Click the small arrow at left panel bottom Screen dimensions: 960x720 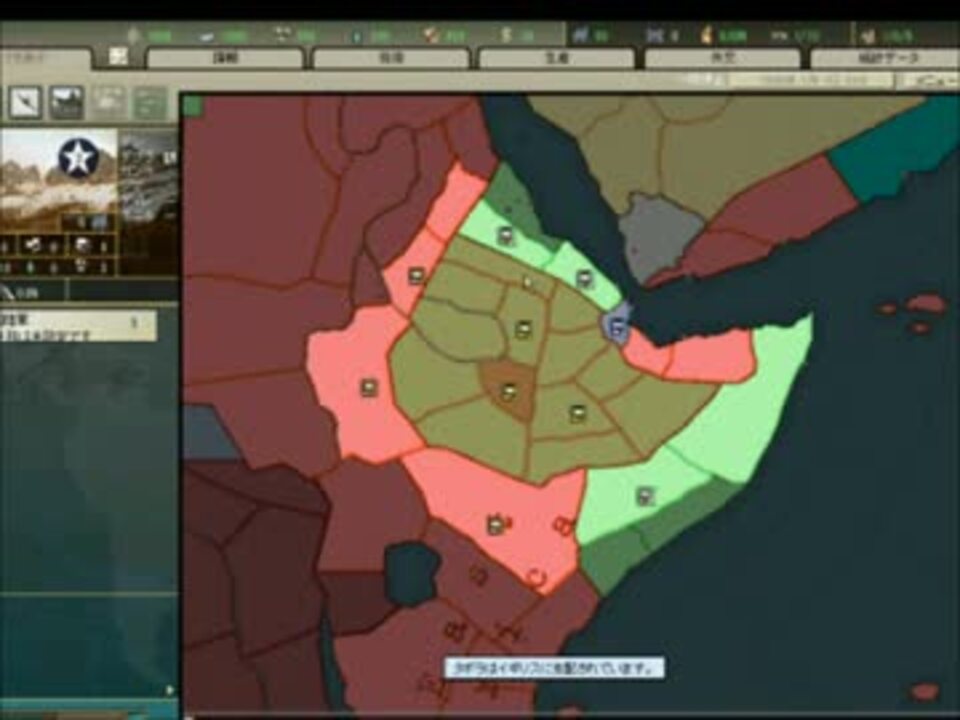170,690
